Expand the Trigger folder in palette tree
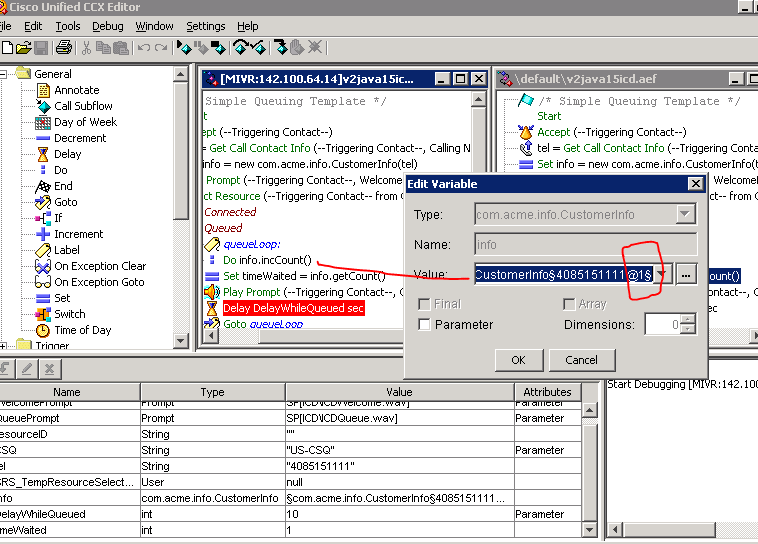758x544 pixels. tap(3, 346)
